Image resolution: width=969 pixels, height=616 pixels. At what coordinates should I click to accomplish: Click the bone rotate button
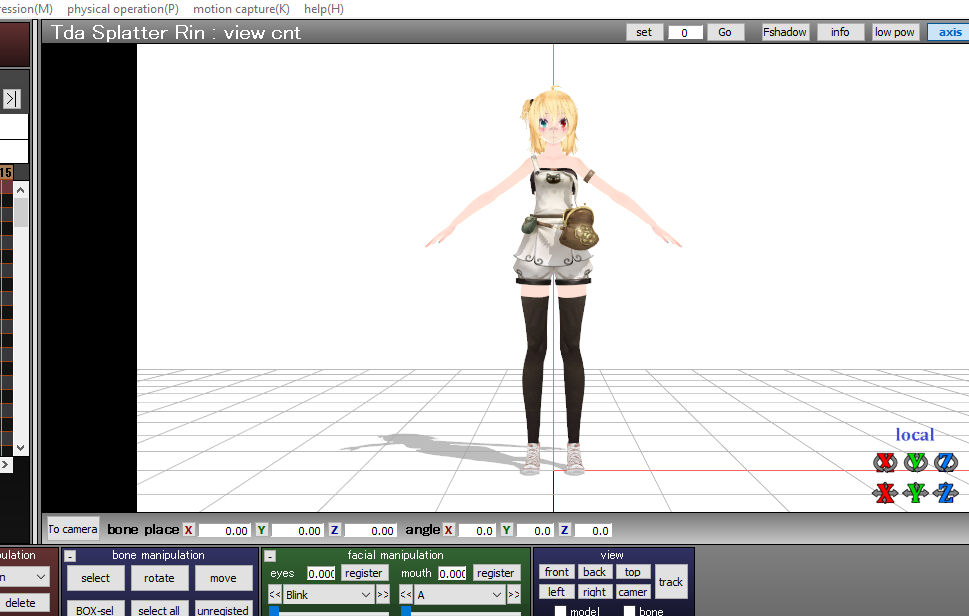(x=159, y=578)
